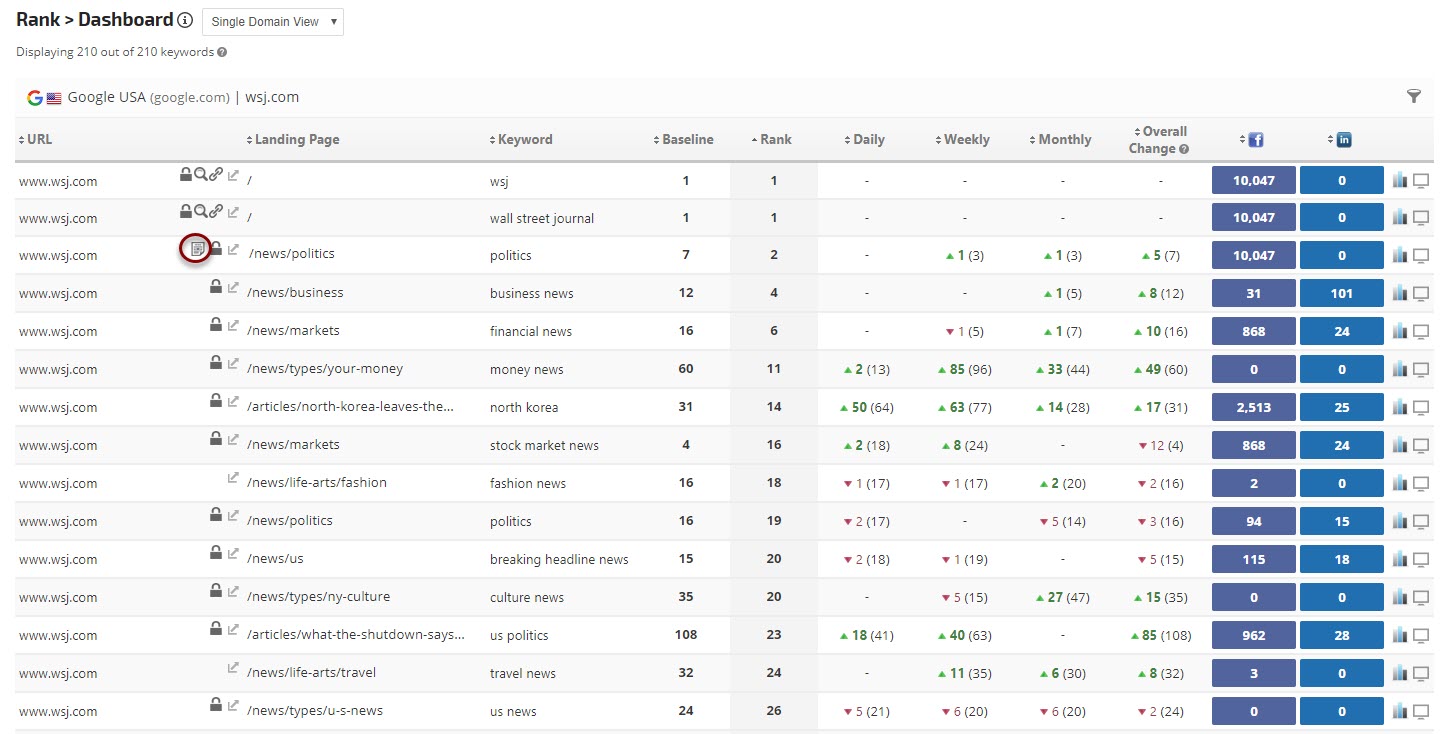Sort by the Facebook column header
Screen dimensions: 1455x734
pyautogui.click(x=1253, y=140)
